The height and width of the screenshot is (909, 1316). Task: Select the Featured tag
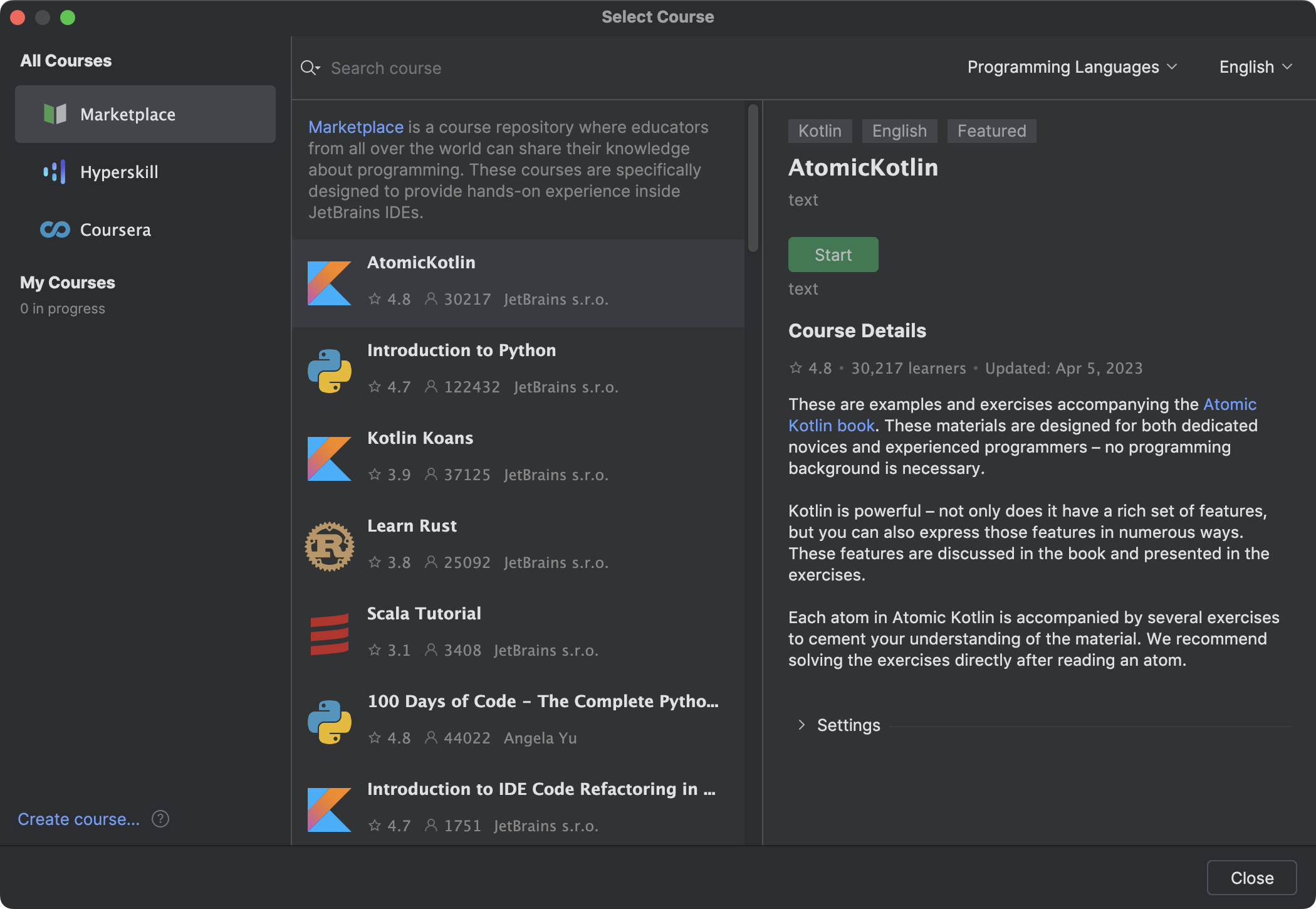(991, 130)
